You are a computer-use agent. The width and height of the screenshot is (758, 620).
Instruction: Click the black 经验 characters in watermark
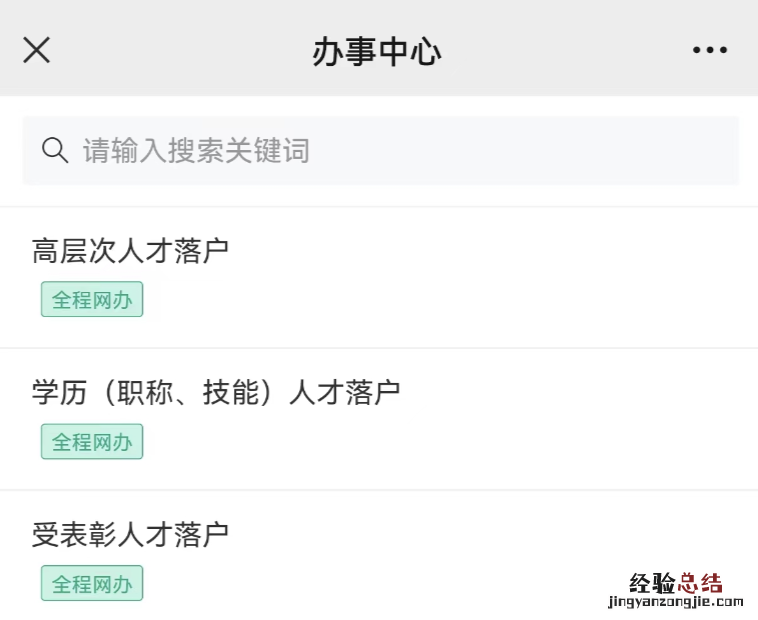tap(652, 583)
